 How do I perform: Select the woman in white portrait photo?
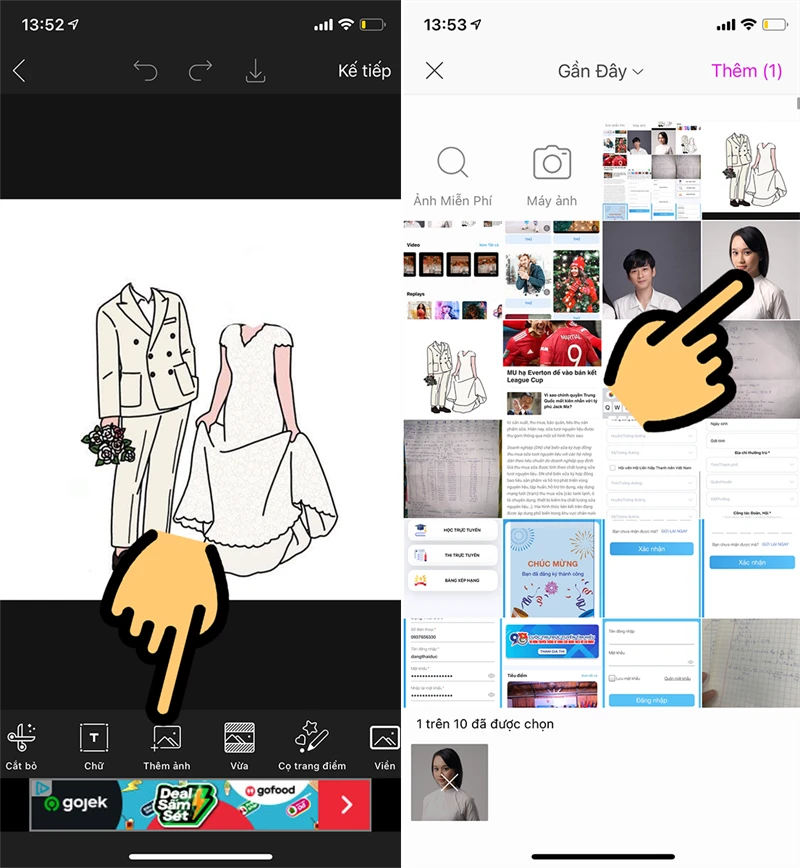pyautogui.click(x=750, y=268)
